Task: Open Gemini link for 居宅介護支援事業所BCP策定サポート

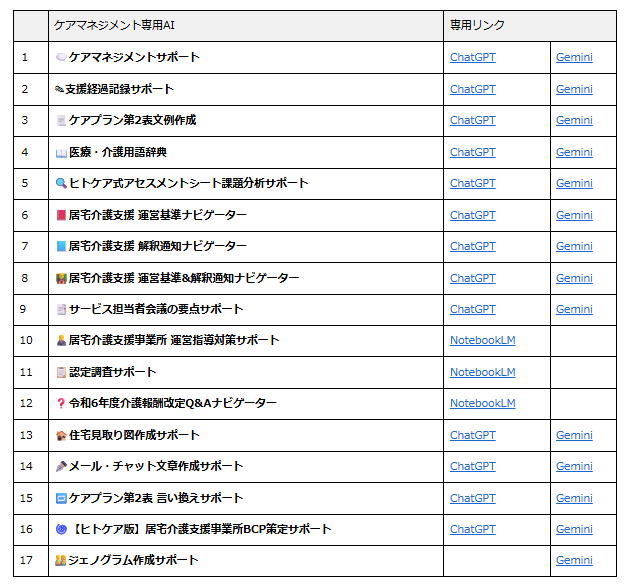Action: point(574,530)
